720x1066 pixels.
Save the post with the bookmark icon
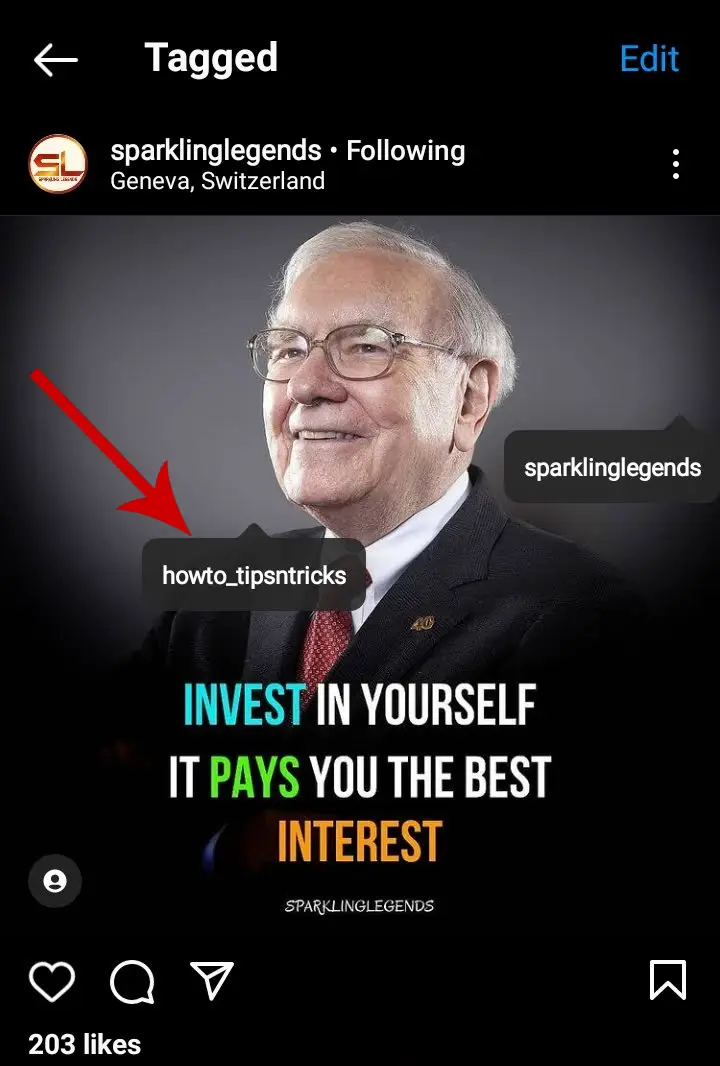(668, 980)
